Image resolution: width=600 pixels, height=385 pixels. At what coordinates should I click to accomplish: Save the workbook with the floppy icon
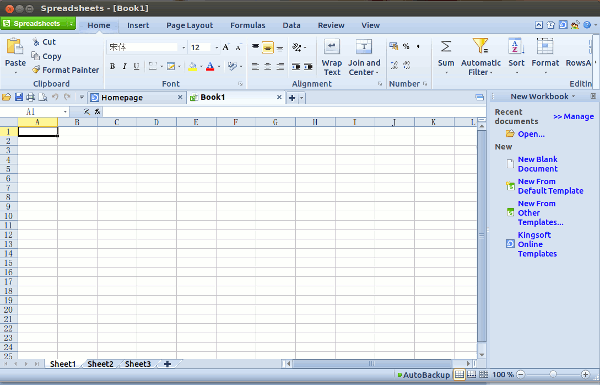pos(19,97)
